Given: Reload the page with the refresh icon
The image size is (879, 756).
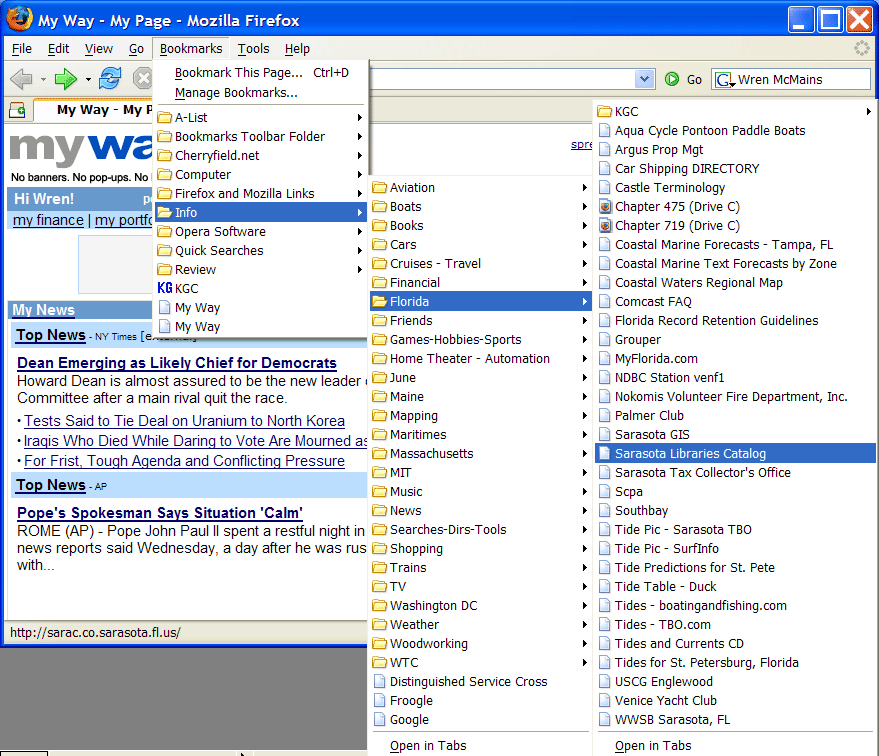Looking at the screenshot, I should (x=110, y=78).
